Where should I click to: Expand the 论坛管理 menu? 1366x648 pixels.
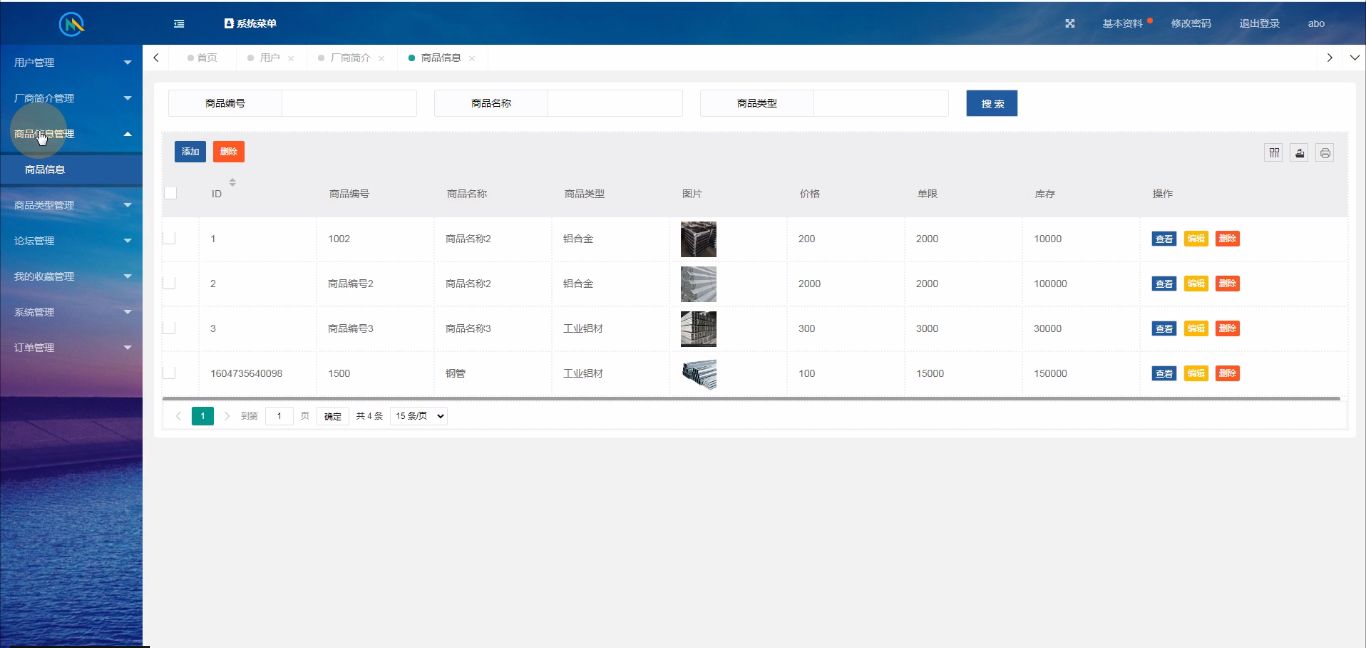(x=71, y=241)
